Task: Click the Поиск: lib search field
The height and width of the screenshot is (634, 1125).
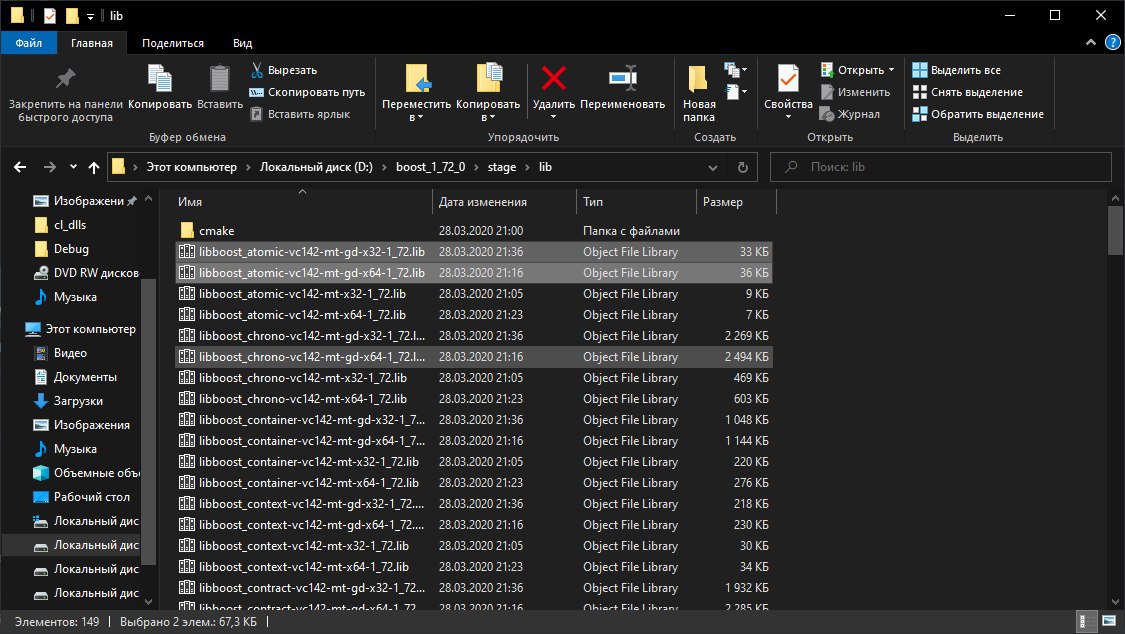Action: pos(941,167)
